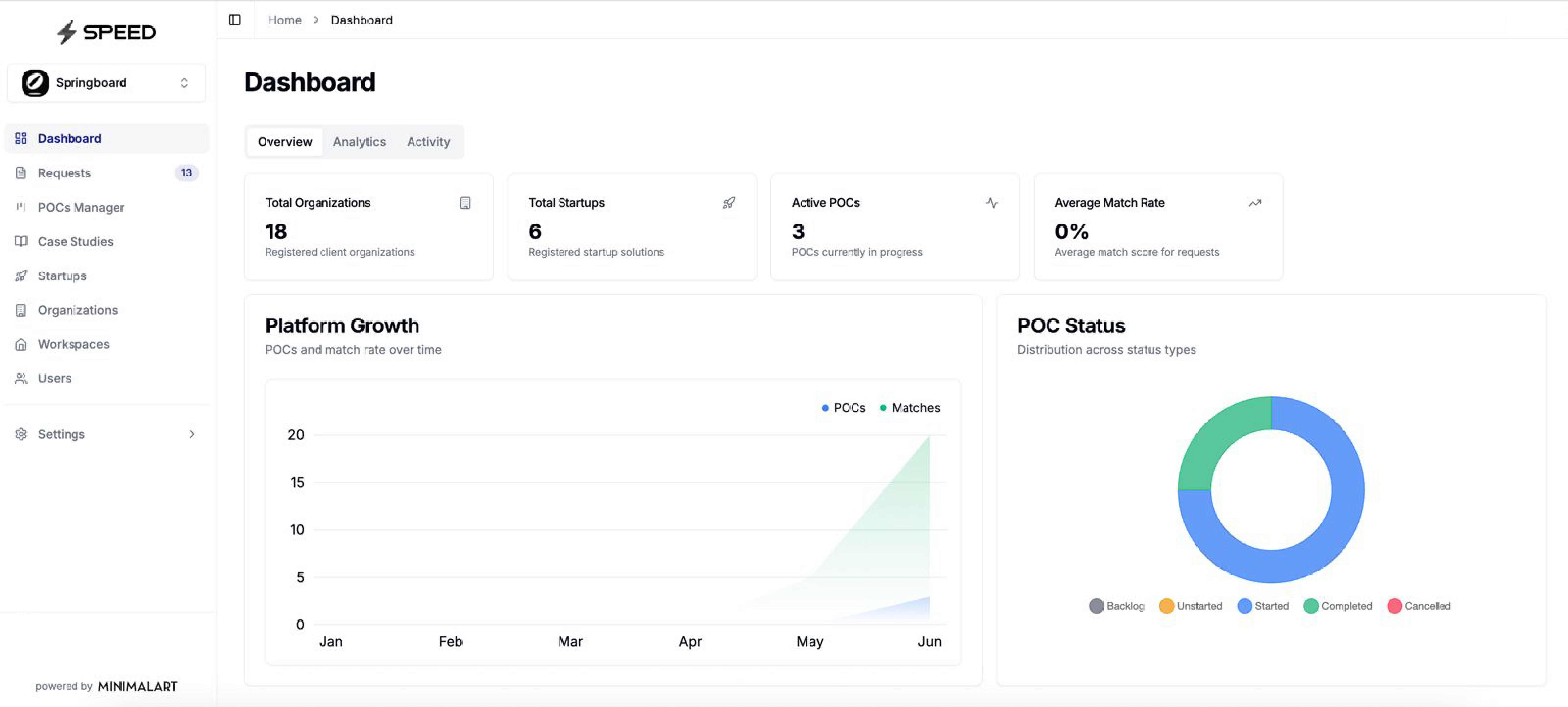Viewport: 1568px width, 707px height.
Task: Click the Settings gear icon
Action: (21, 434)
